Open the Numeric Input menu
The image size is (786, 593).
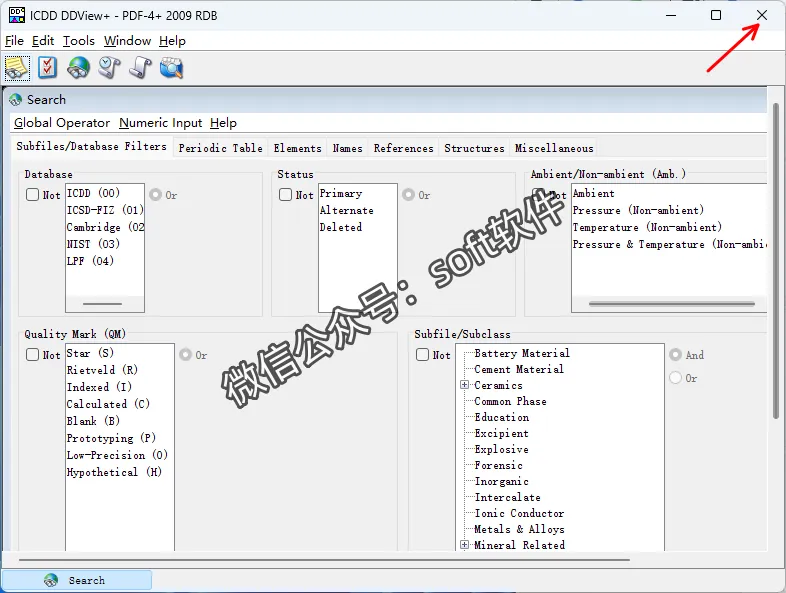tap(160, 123)
